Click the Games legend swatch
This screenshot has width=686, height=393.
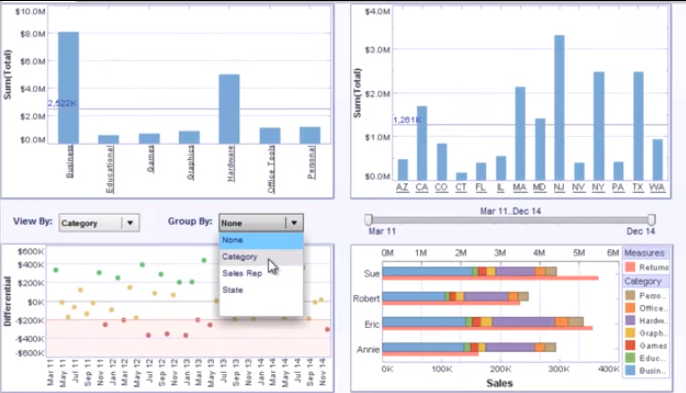[x=630, y=345]
